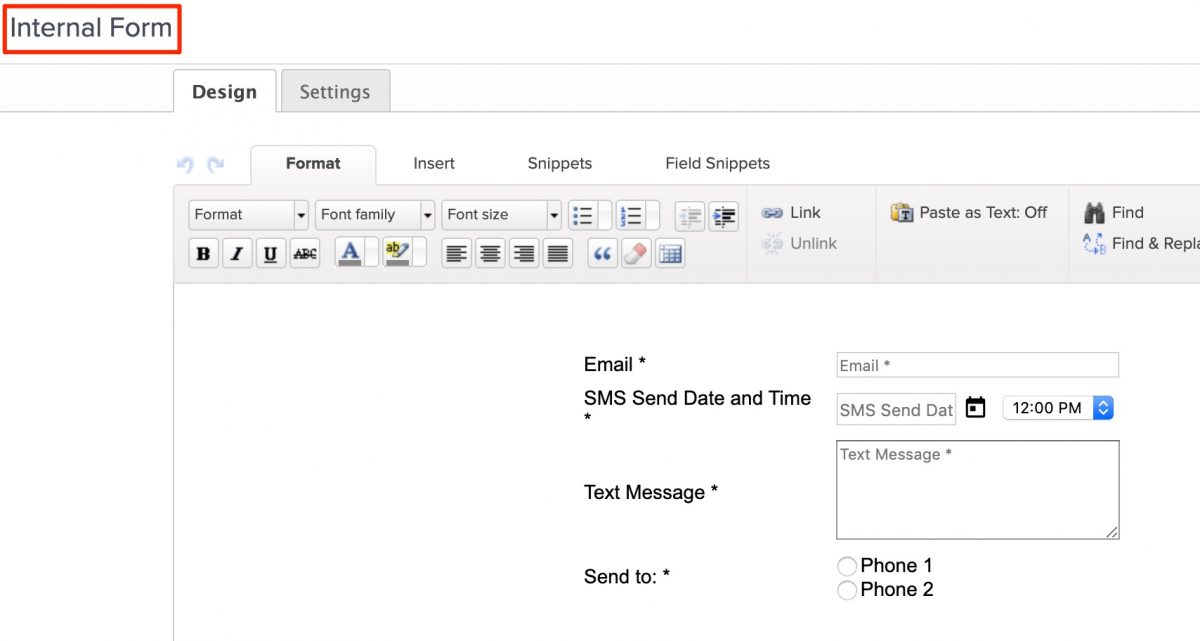Apply strikethrough formatting
This screenshot has width=1200, height=641.
[304, 253]
